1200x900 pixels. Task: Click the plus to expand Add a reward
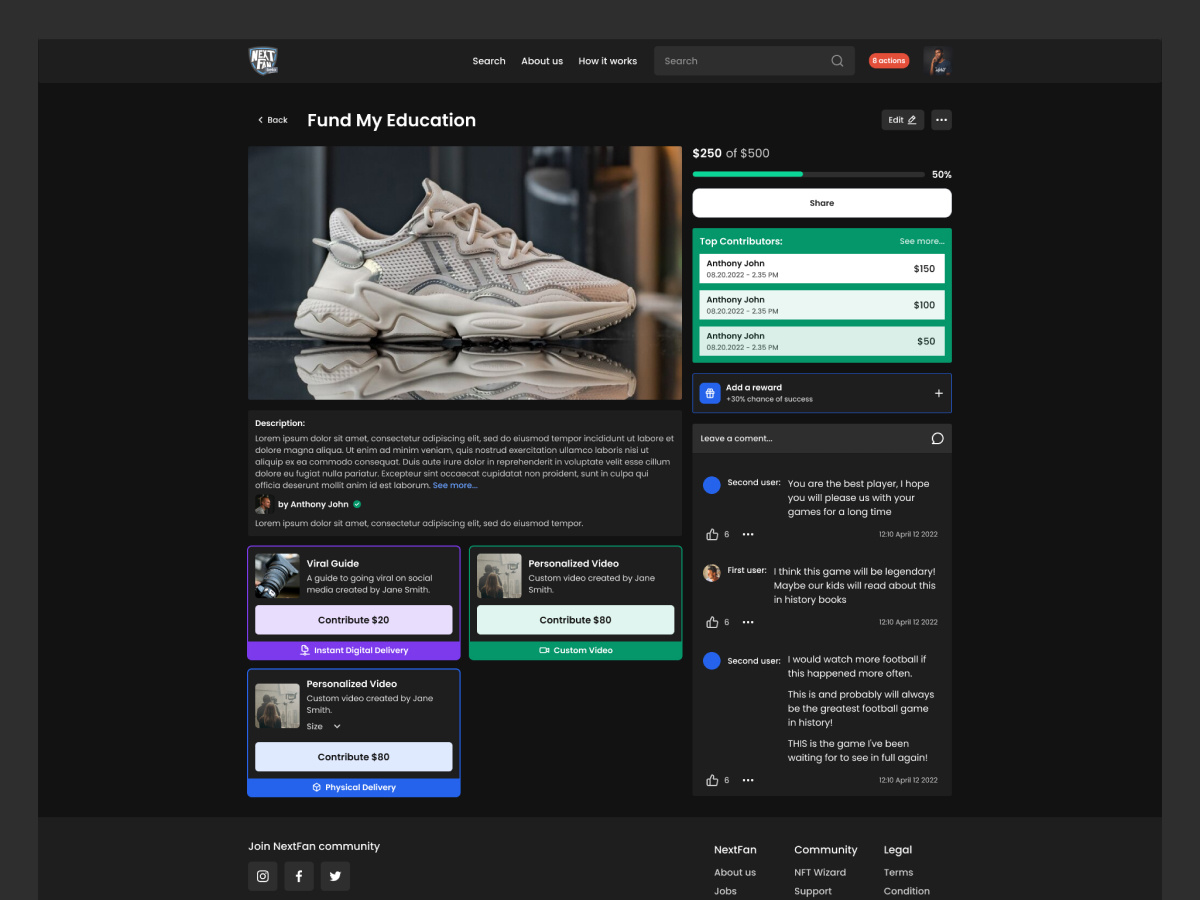coord(938,393)
